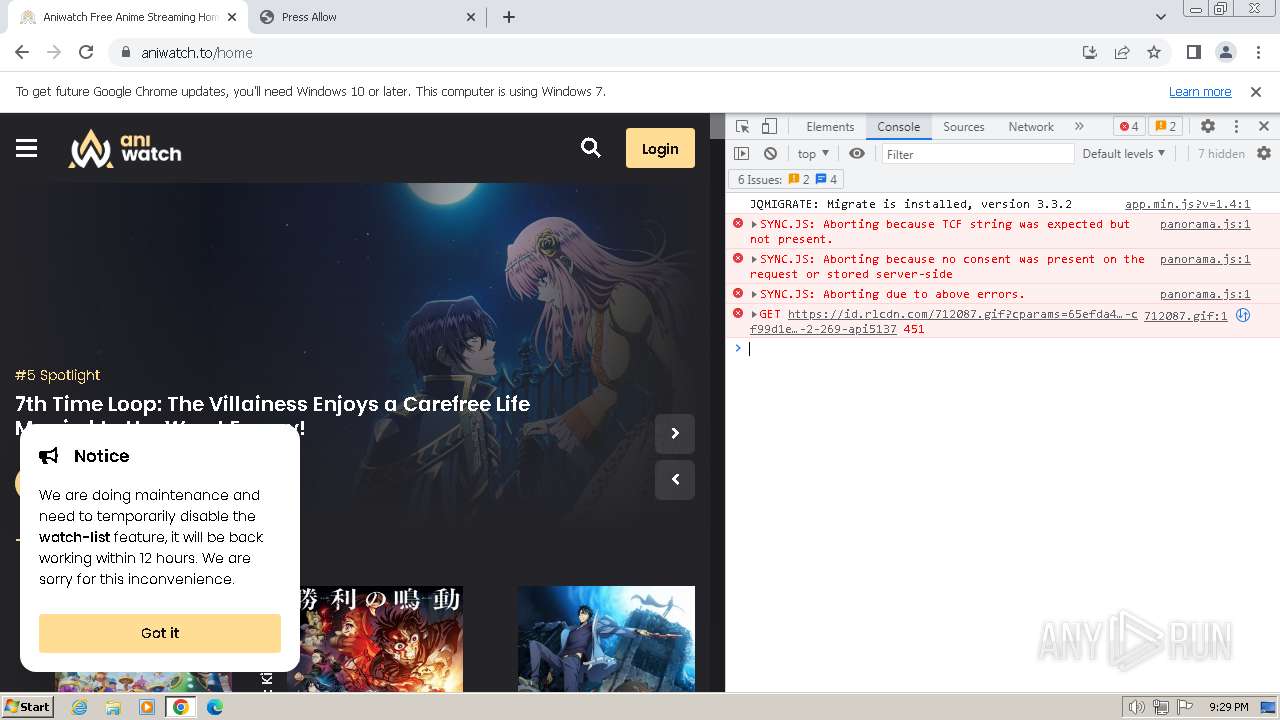Go back with the browser back arrow
Image resolution: width=1280 pixels, height=720 pixels.
pyautogui.click(x=22, y=52)
